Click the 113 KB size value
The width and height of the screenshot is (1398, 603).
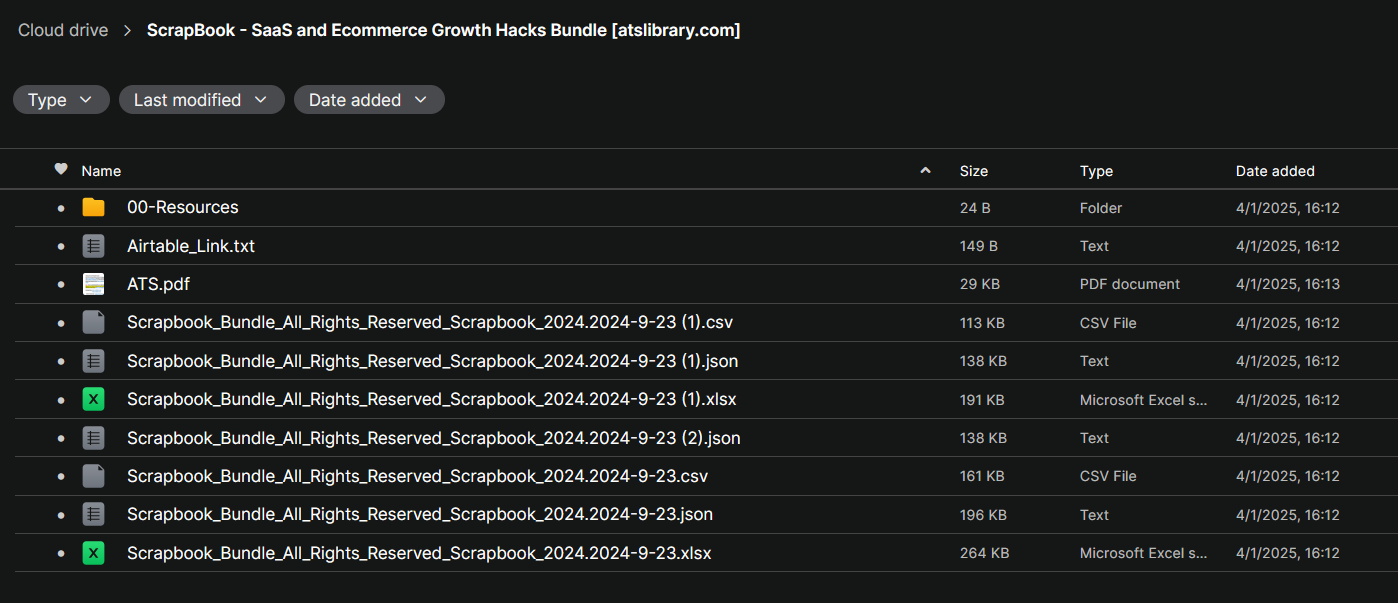(982, 323)
